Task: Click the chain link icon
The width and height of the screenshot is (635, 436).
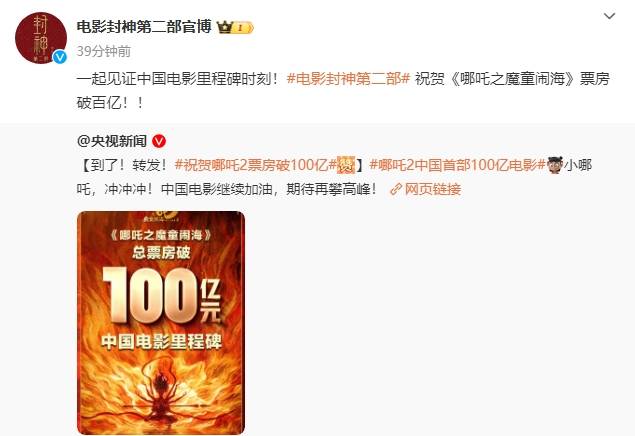Action: point(396,189)
